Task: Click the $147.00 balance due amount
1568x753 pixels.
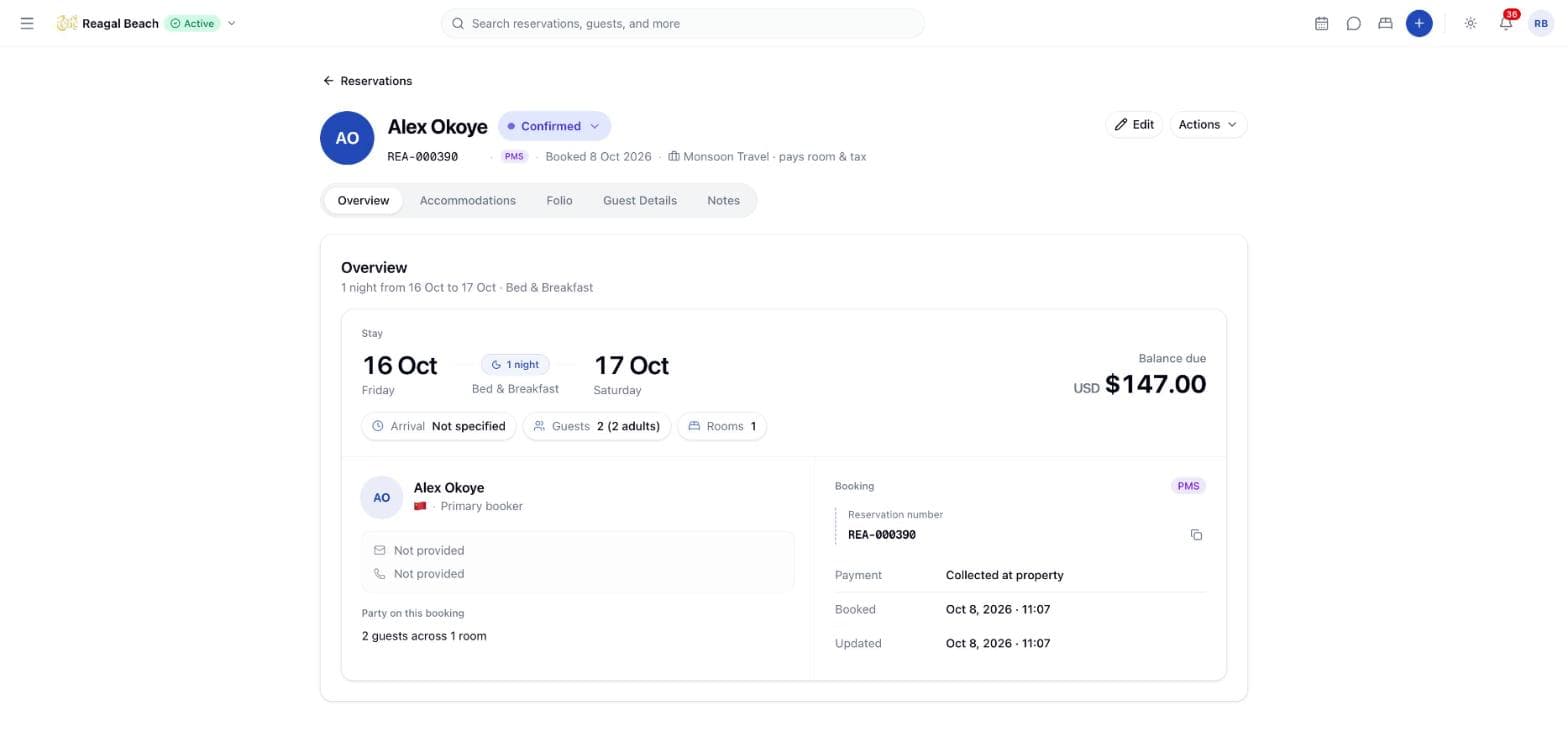Action: (x=1155, y=384)
